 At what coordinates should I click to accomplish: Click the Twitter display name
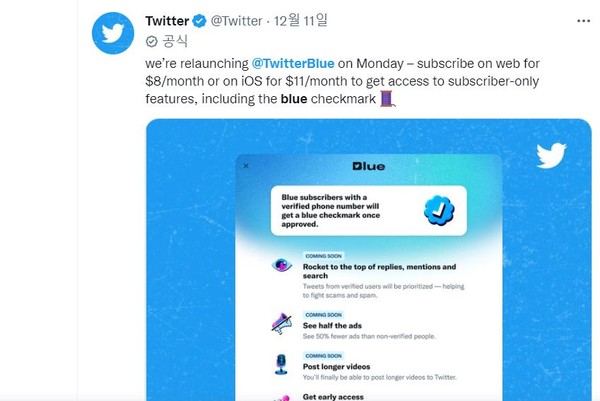pyautogui.click(x=167, y=20)
